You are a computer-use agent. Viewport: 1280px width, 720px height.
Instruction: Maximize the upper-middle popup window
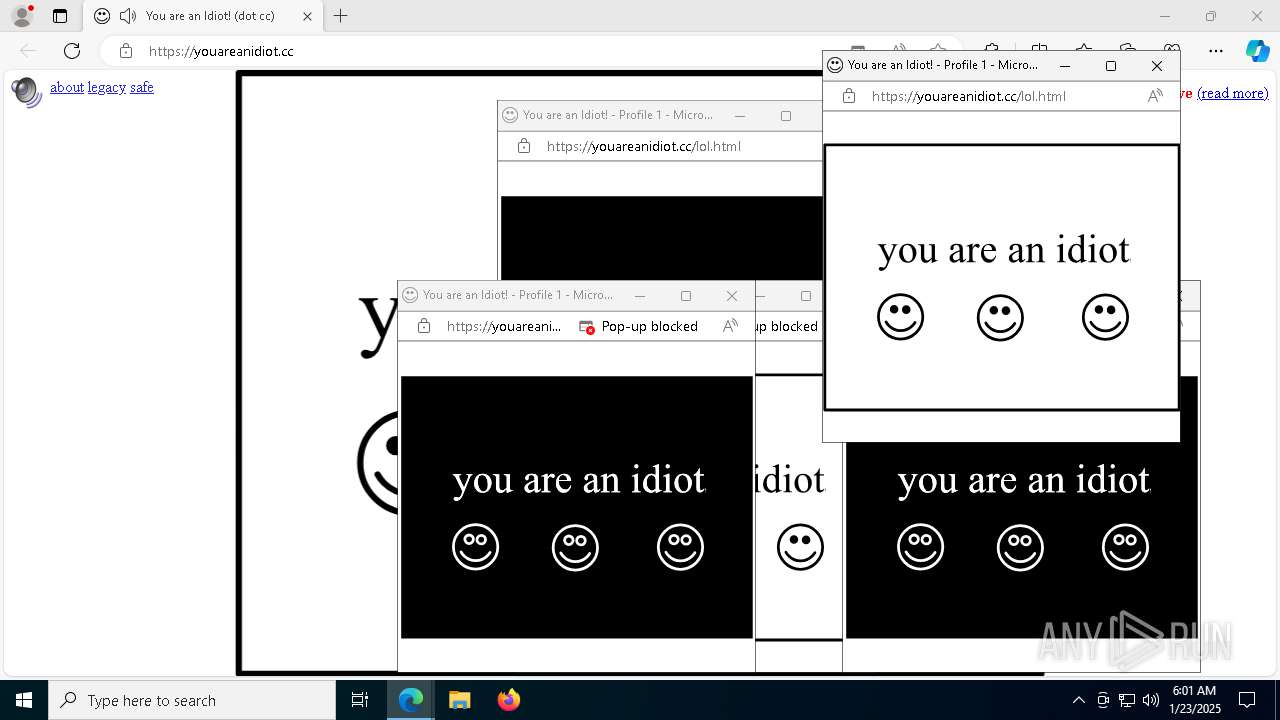[x=786, y=116]
